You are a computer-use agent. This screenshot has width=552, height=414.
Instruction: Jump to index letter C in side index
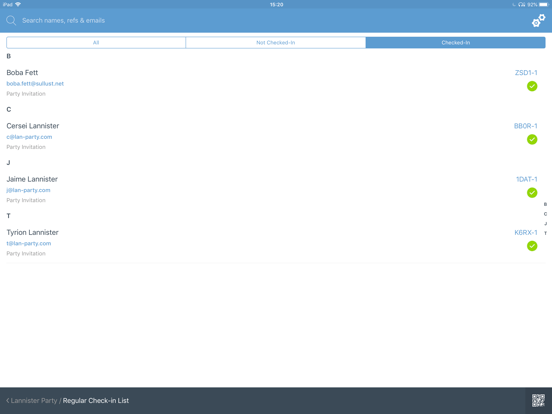click(x=545, y=214)
